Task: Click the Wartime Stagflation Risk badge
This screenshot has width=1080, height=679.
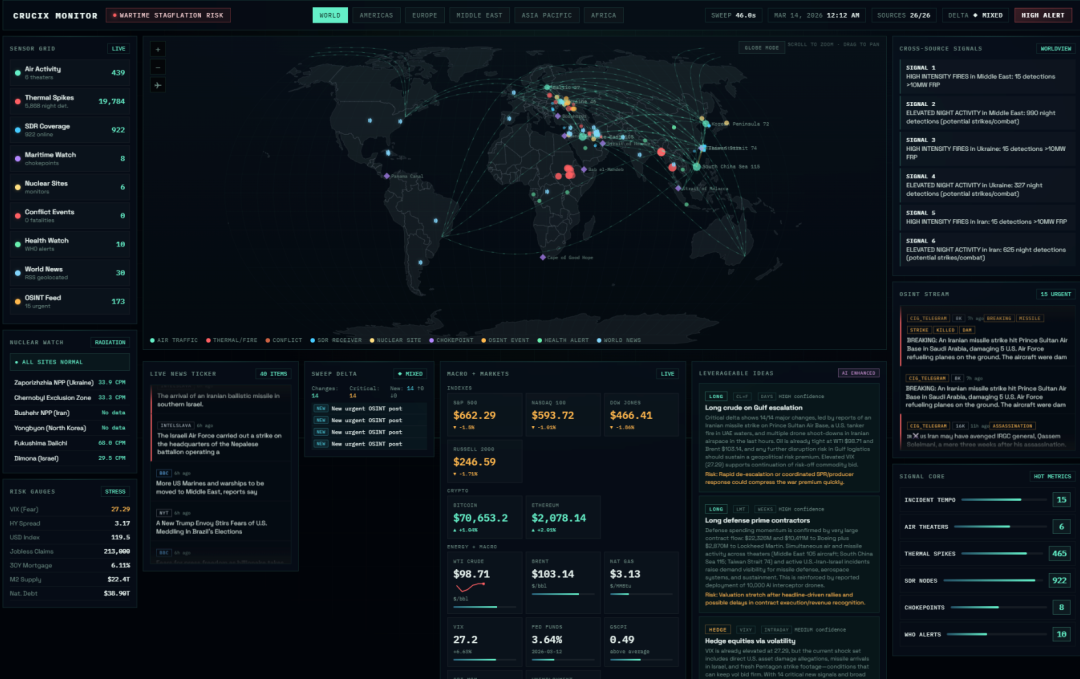Action: pyautogui.click(x=168, y=15)
